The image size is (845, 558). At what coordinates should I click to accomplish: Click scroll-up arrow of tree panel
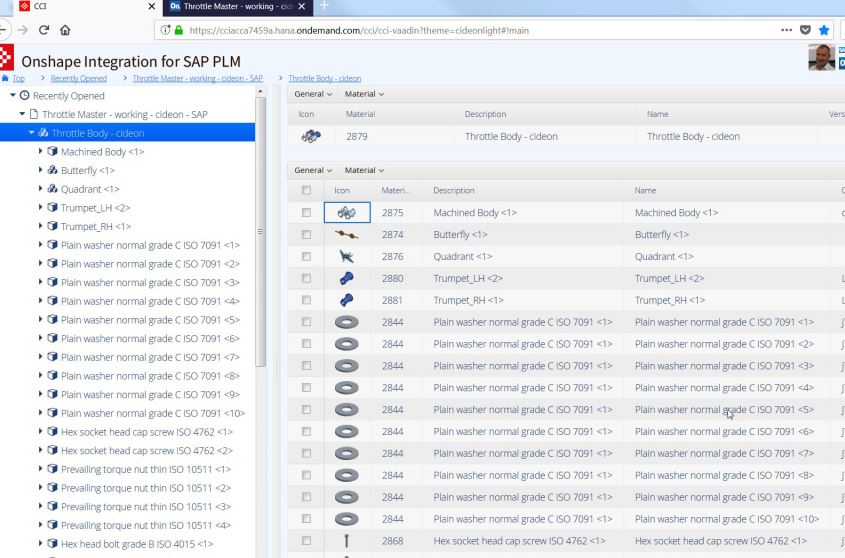pos(260,92)
